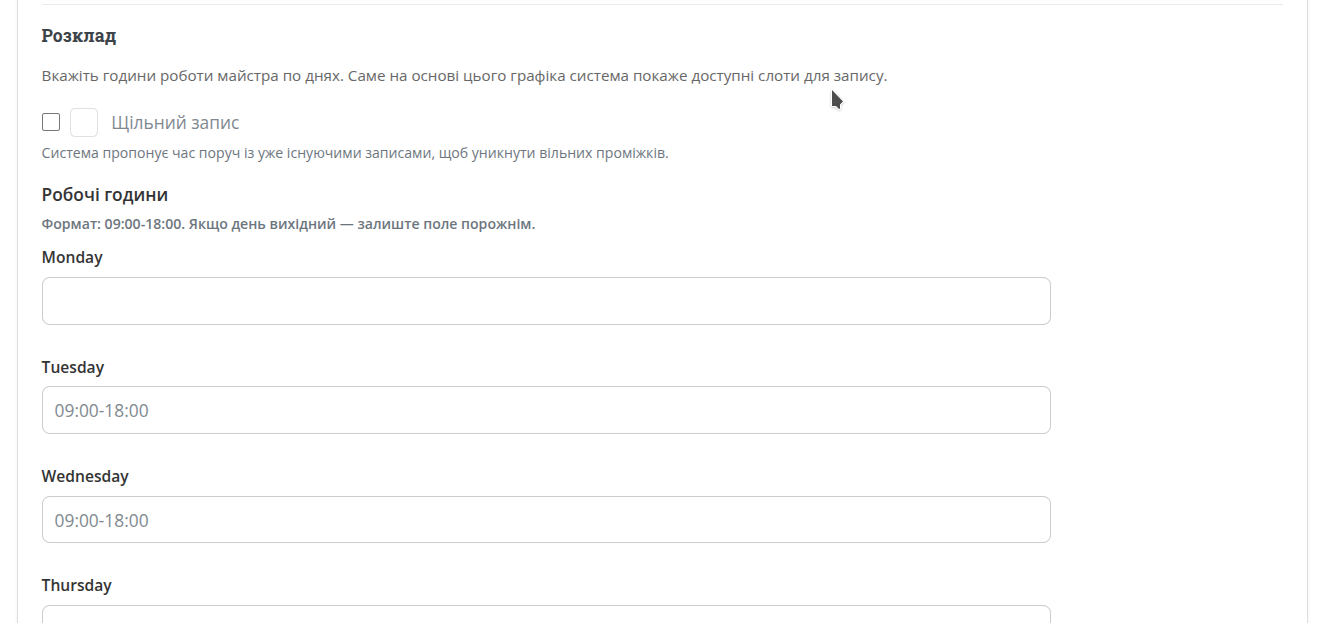Screen dimensions: 1319x623
Task: Click the Розклад section heading
Action: pyautogui.click(x=79, y=36)
